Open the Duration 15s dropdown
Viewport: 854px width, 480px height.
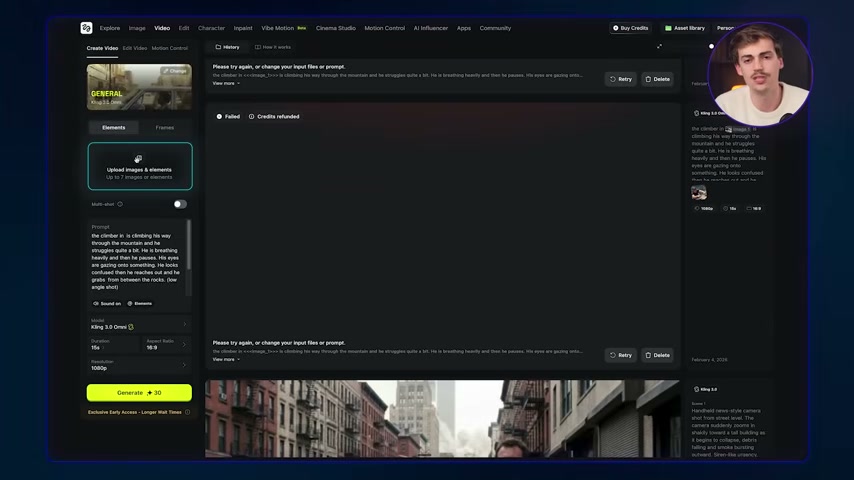[x=112, y=345]
